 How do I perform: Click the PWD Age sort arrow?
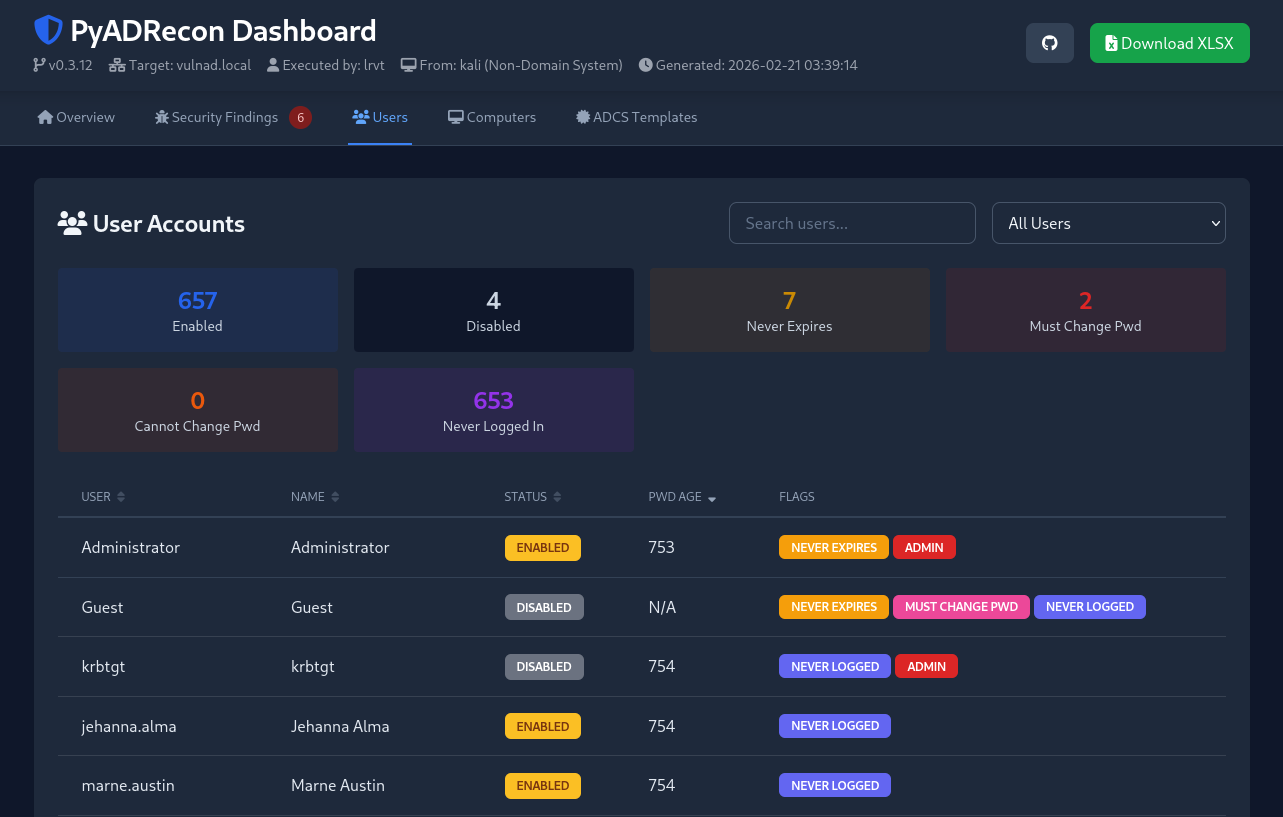click(x=712, y=498)
